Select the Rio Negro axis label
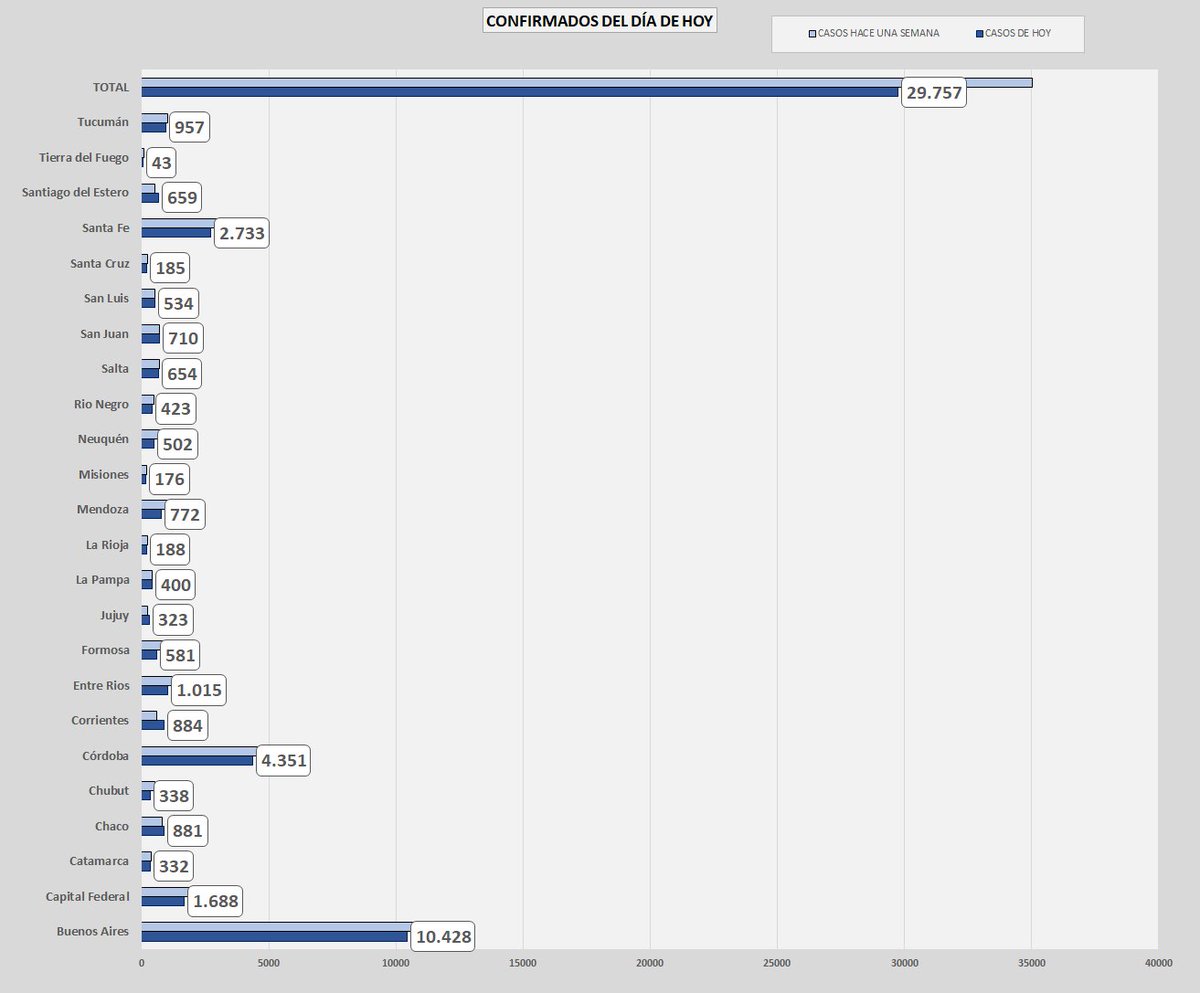Screen dimensions: 1200x993 click(x=104, y=404)
